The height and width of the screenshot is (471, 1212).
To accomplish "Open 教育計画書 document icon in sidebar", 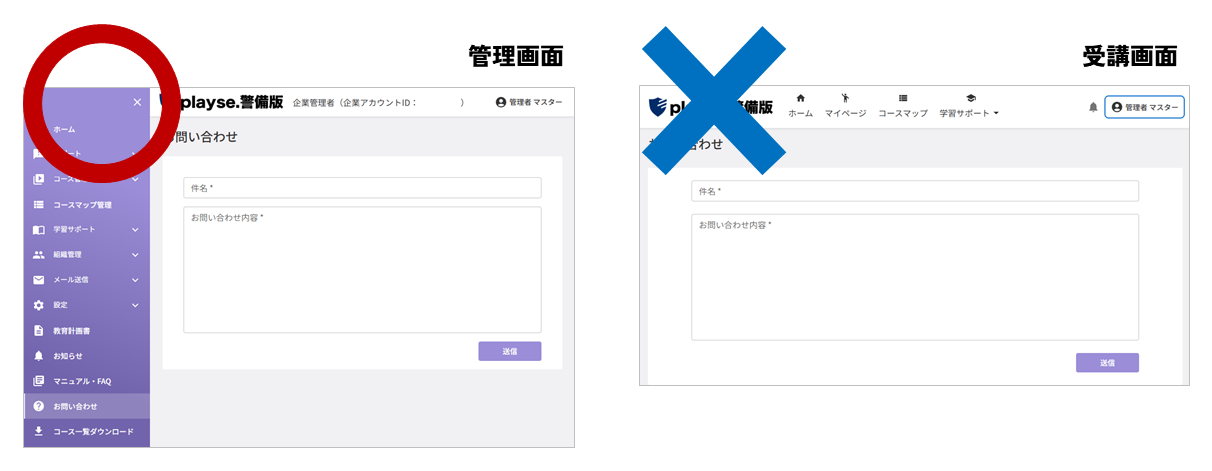I will click(39, 330).
